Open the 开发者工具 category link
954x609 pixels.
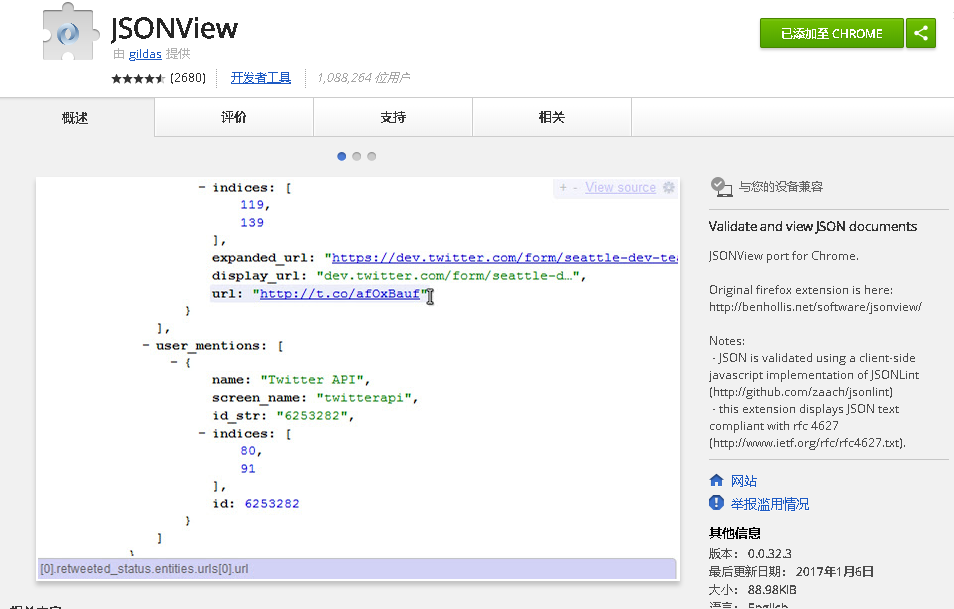[x=260, y=78]
